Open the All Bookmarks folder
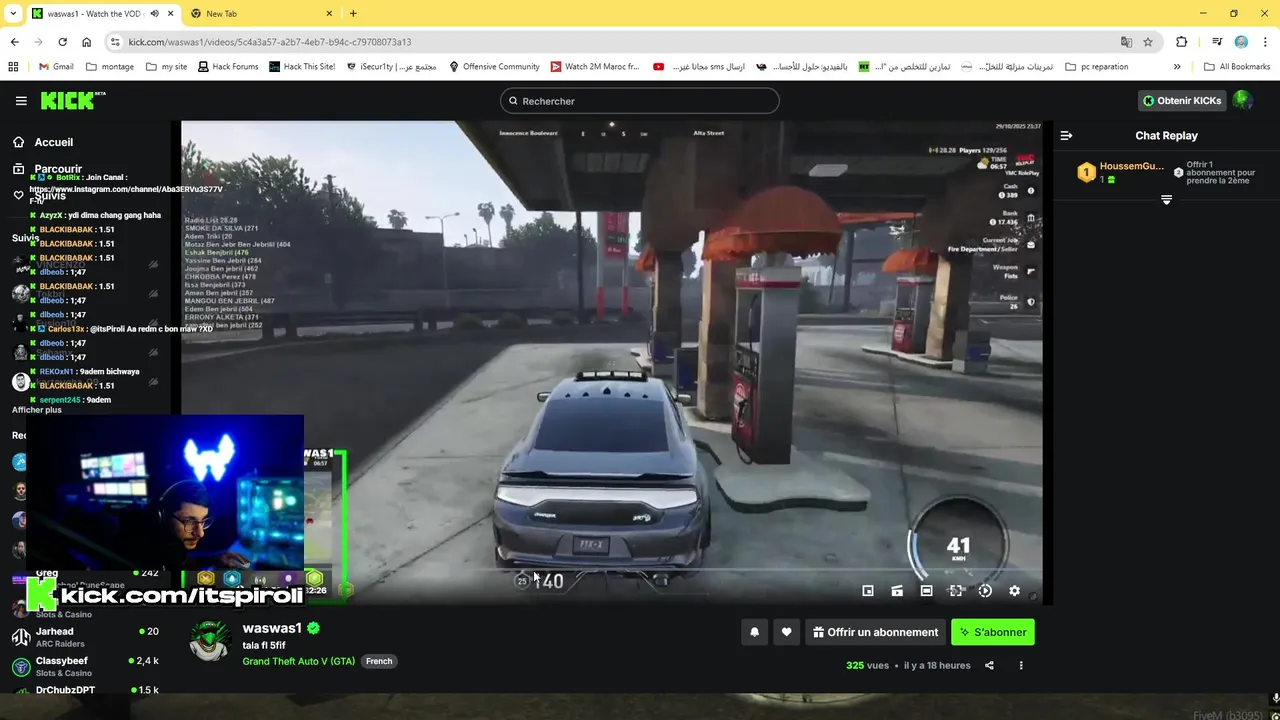The image size is (1280, 720). click(x=1237, y=67)
